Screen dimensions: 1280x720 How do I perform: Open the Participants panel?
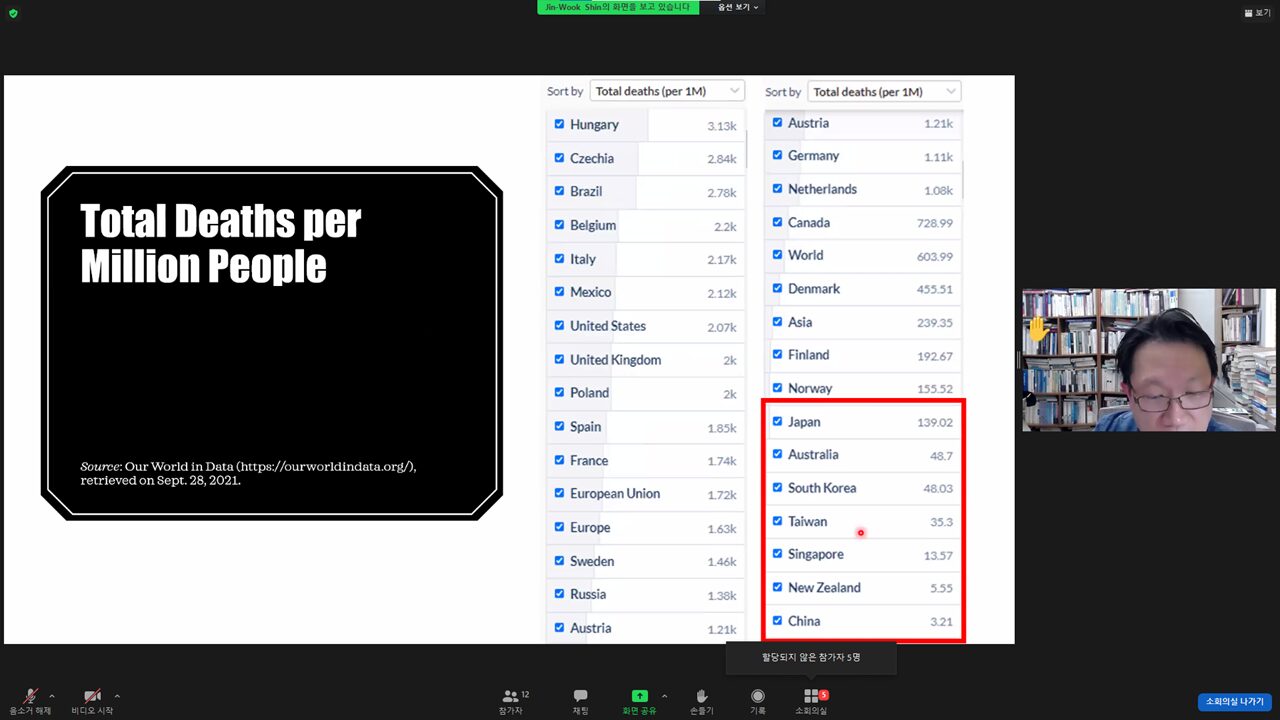point(511,697)
